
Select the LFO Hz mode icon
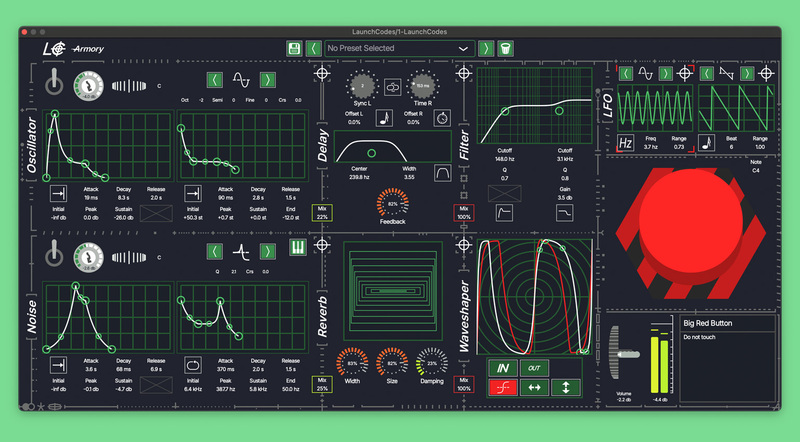[x=626, y=143]
